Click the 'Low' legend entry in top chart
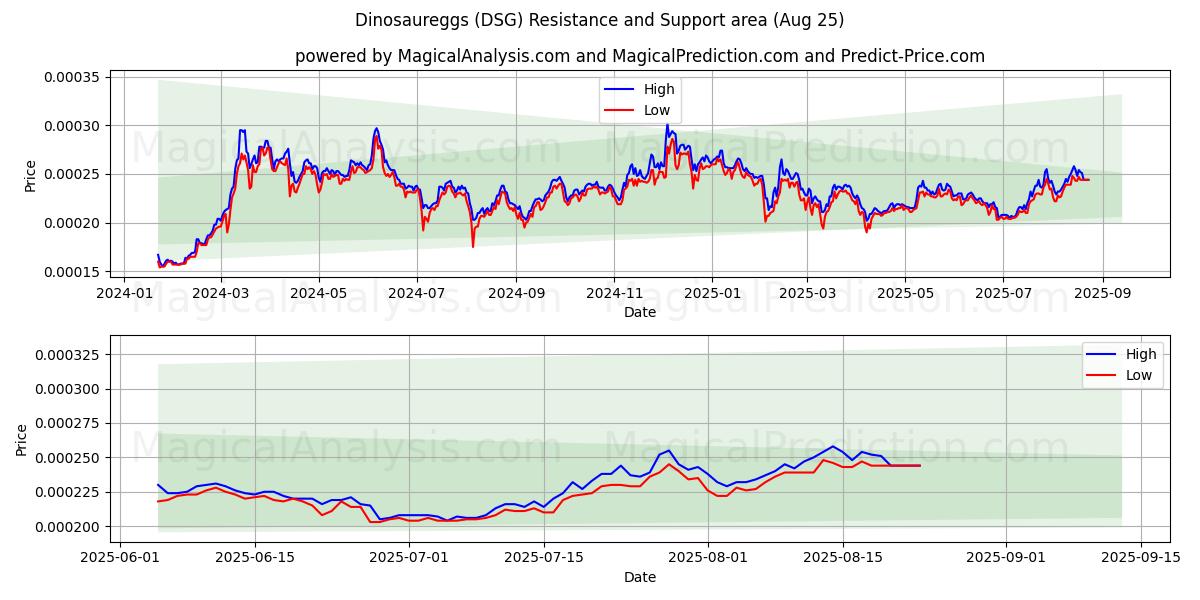Screen dimensions: 1200x600 click(x=638, y=111)
